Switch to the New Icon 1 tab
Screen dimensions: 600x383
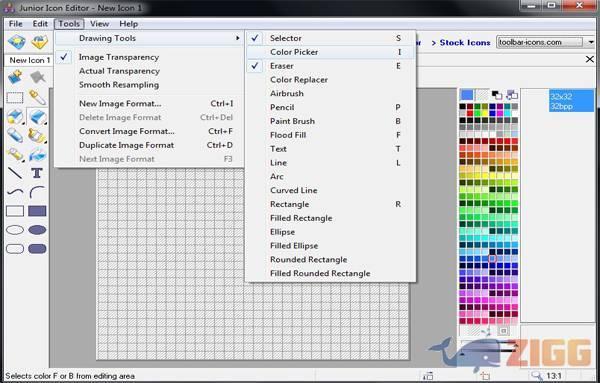point(29,60)
